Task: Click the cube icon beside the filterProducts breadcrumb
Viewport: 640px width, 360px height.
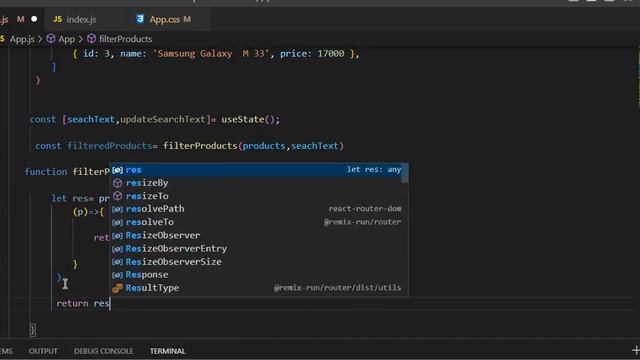Action: (91, 39)
